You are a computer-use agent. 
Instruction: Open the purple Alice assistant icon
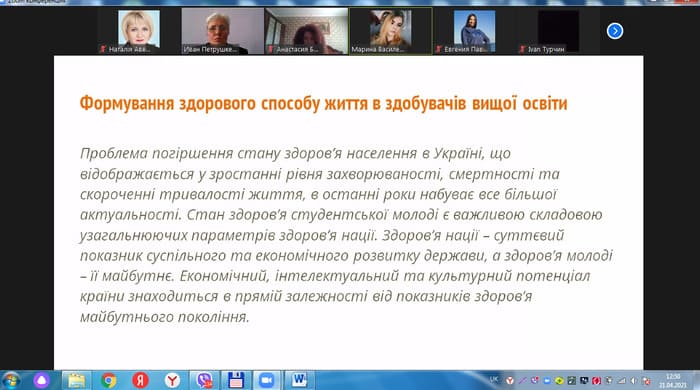click(x=41, y=381)
